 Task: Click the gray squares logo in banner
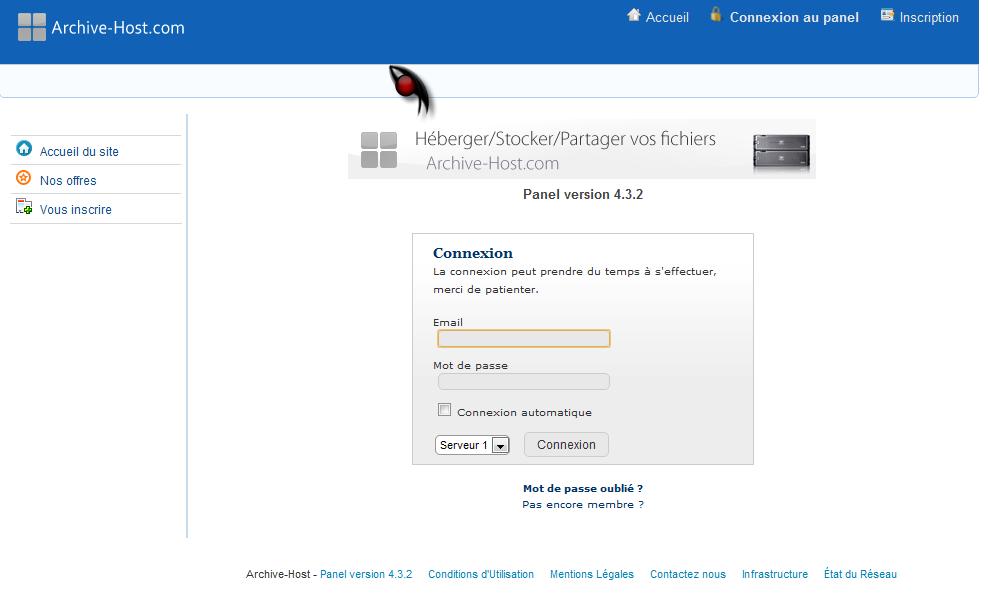[x=379, y=149]
